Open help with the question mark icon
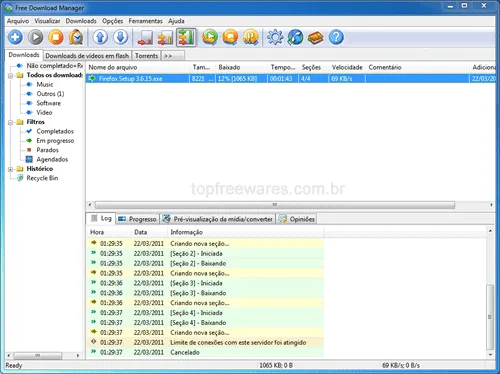500x374 pixels. pos(336,37)
